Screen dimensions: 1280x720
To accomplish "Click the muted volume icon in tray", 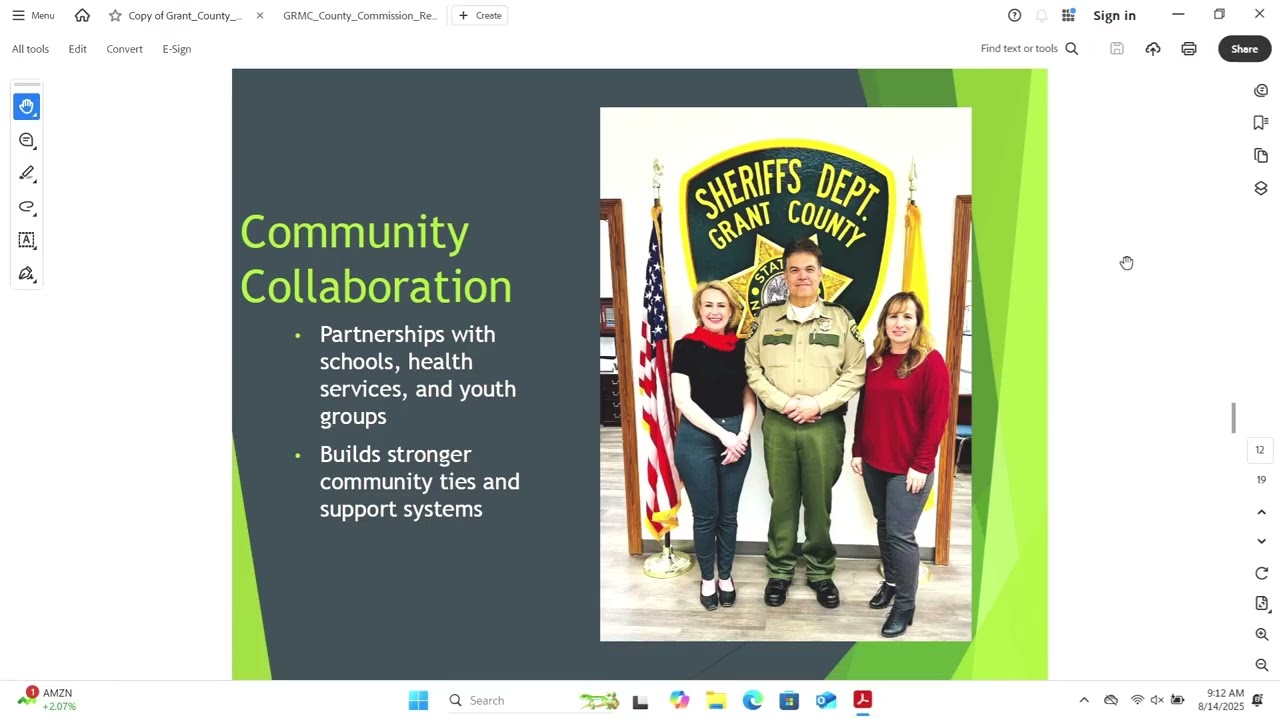I will [x=1157, y=700].
